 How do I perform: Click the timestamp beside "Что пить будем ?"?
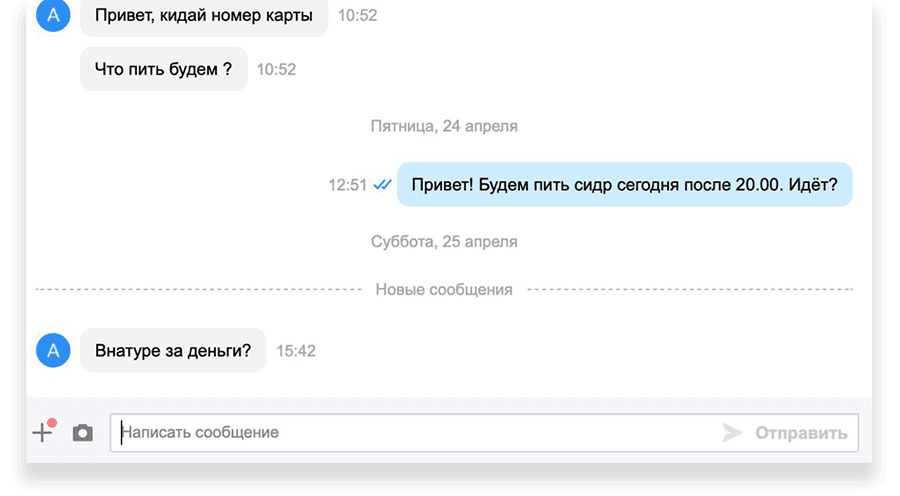click(276, 70)
